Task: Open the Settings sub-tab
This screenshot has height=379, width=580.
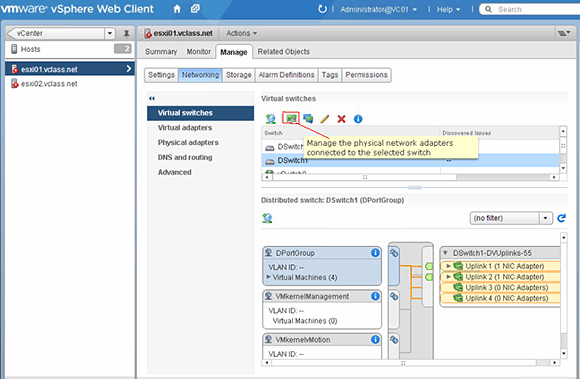Action: (x=161, y=75)
